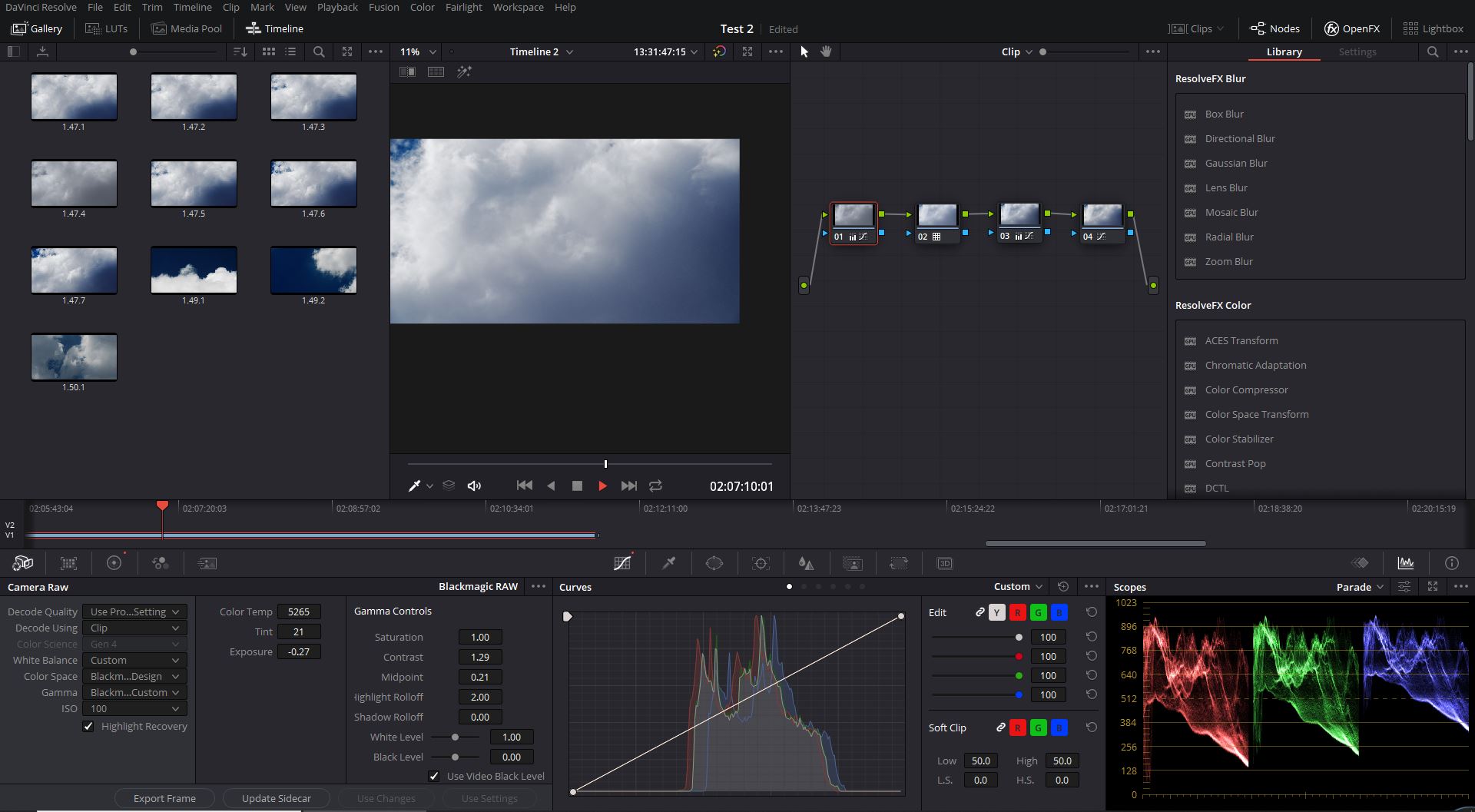Screen dimensions: 1475x812
Task: Toggle the green curve edit channel
Action: (x=1038, y=612)
